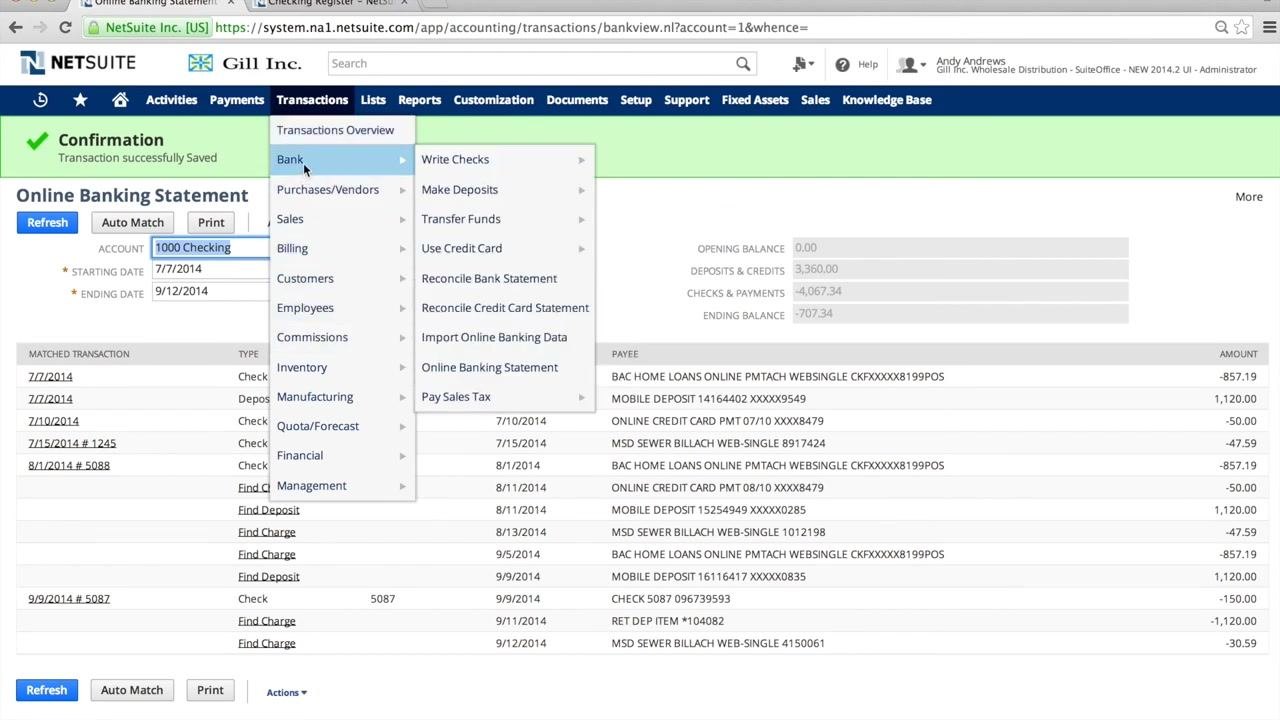Open Transactions Overview
The width and height of the screenshot is (1280, 720).
[335, 130]
